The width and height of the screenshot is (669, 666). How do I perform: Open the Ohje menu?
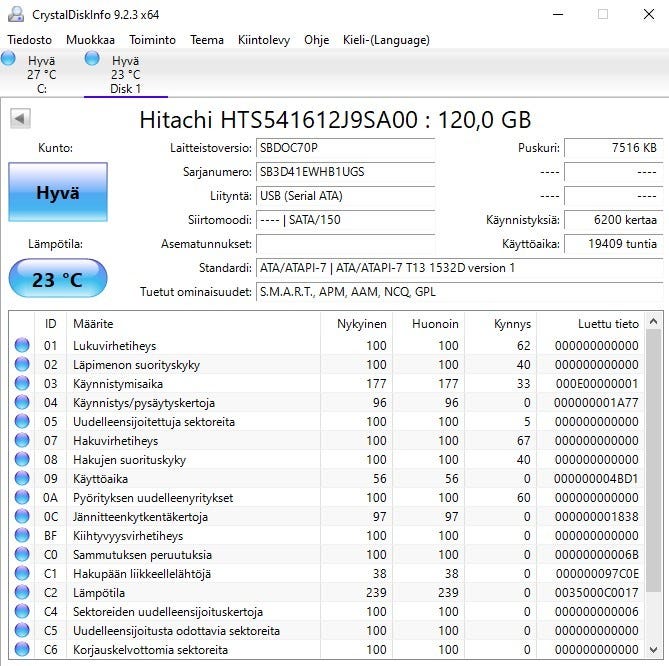(316, 40)
